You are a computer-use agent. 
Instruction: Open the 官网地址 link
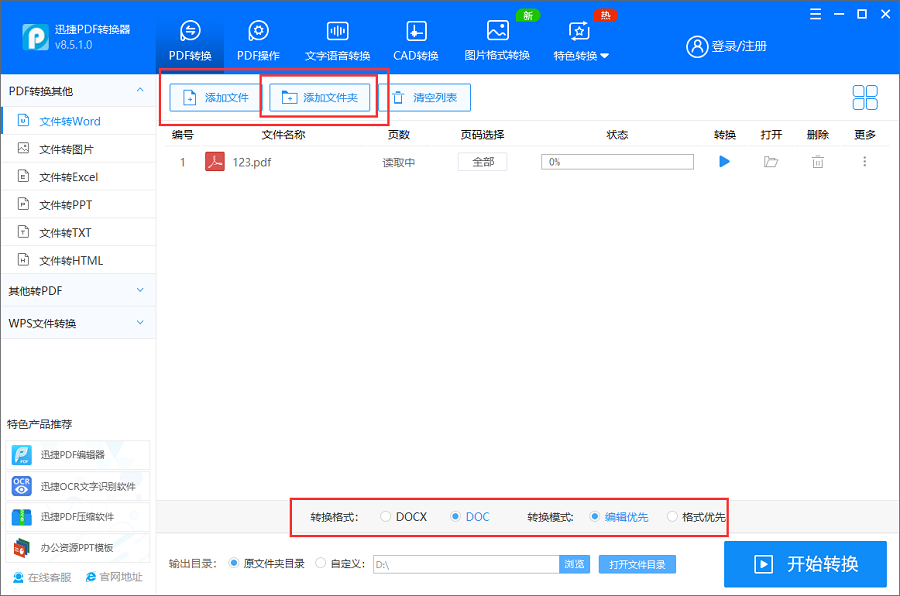point(114,577)
